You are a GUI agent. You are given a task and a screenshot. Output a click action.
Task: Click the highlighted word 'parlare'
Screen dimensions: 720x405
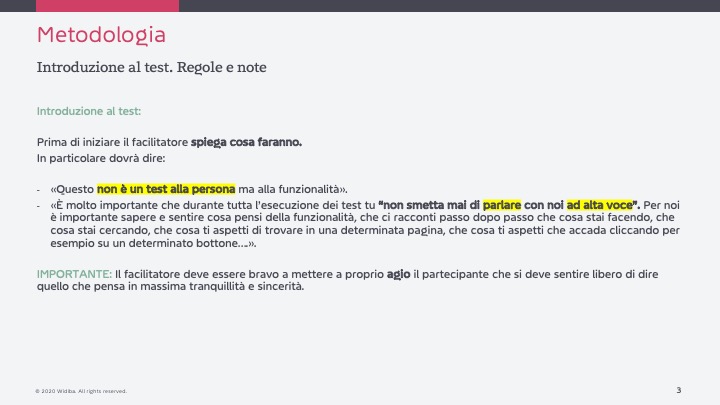click(x=502, y=205)
